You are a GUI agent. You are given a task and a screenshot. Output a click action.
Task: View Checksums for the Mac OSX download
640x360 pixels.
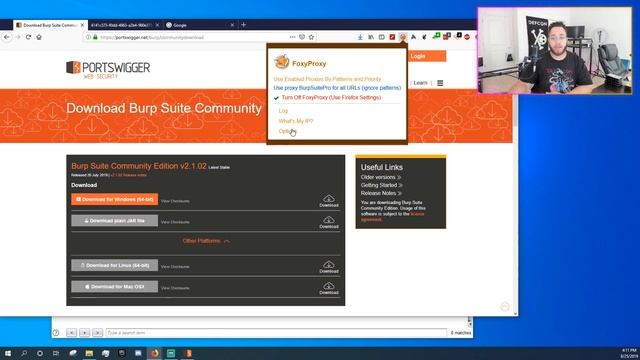click(175, 288)
